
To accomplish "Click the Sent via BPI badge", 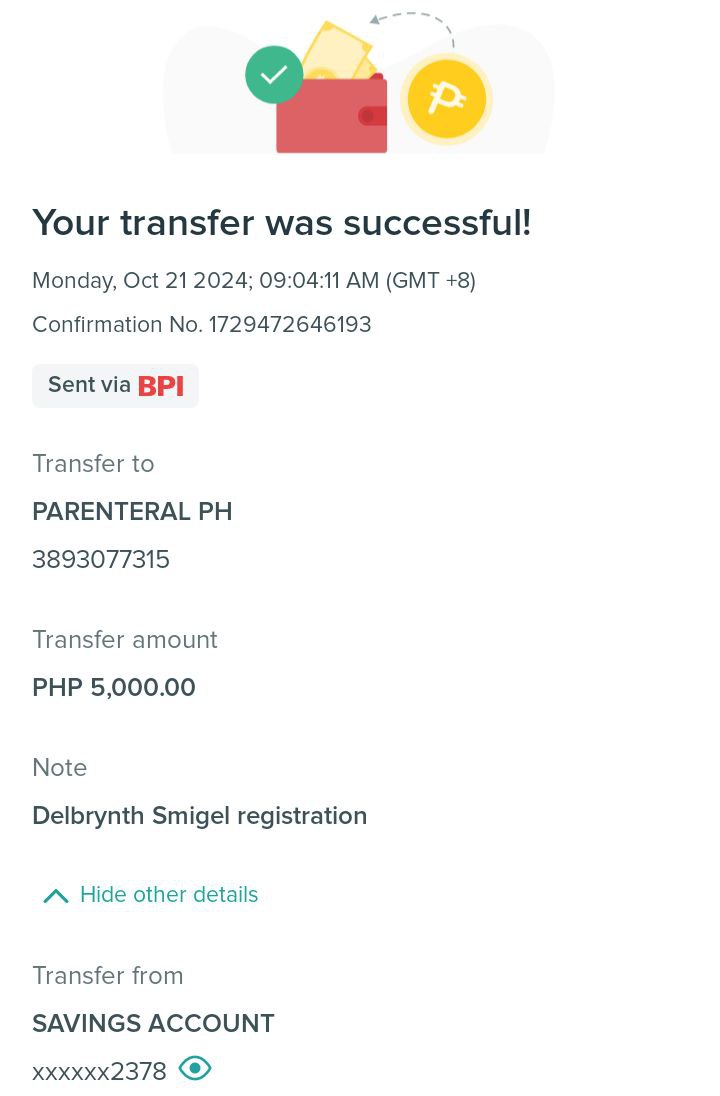I will coord(115,386).
